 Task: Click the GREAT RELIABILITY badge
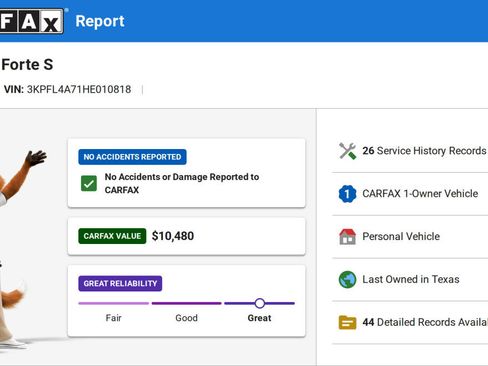pyautogui.click(x=120, y=284)
